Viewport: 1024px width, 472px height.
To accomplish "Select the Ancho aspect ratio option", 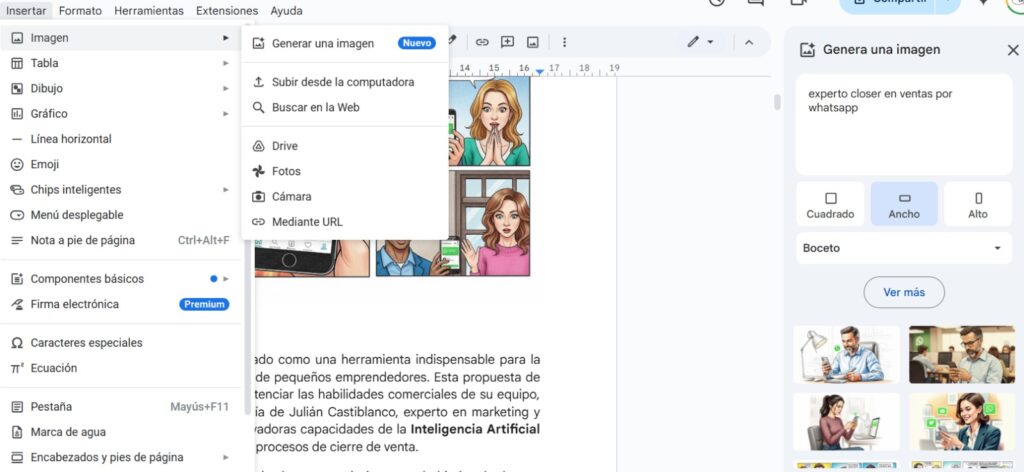I will point(904,205).
